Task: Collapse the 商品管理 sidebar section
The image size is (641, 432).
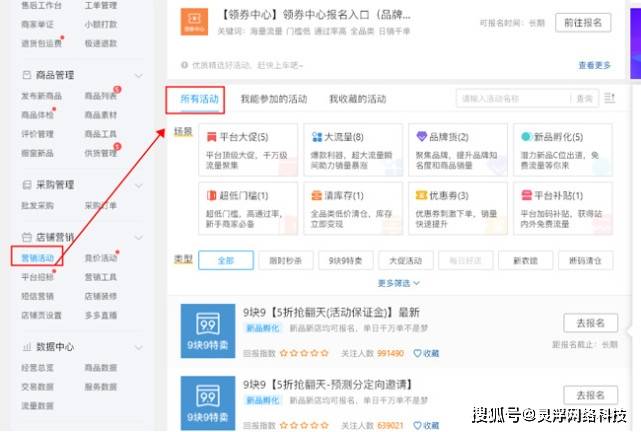Action: pyautogui.click(x=139, y=76)
